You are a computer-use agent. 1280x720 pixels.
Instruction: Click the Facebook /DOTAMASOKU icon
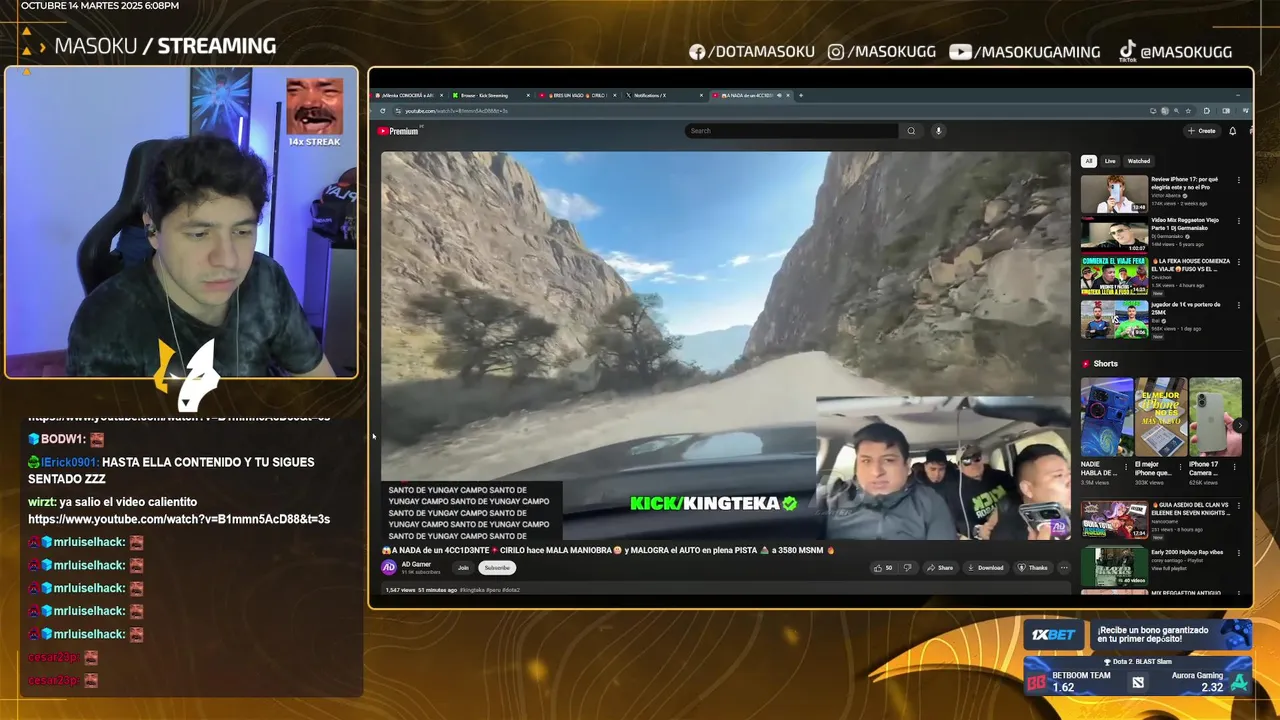coord(697,52)
